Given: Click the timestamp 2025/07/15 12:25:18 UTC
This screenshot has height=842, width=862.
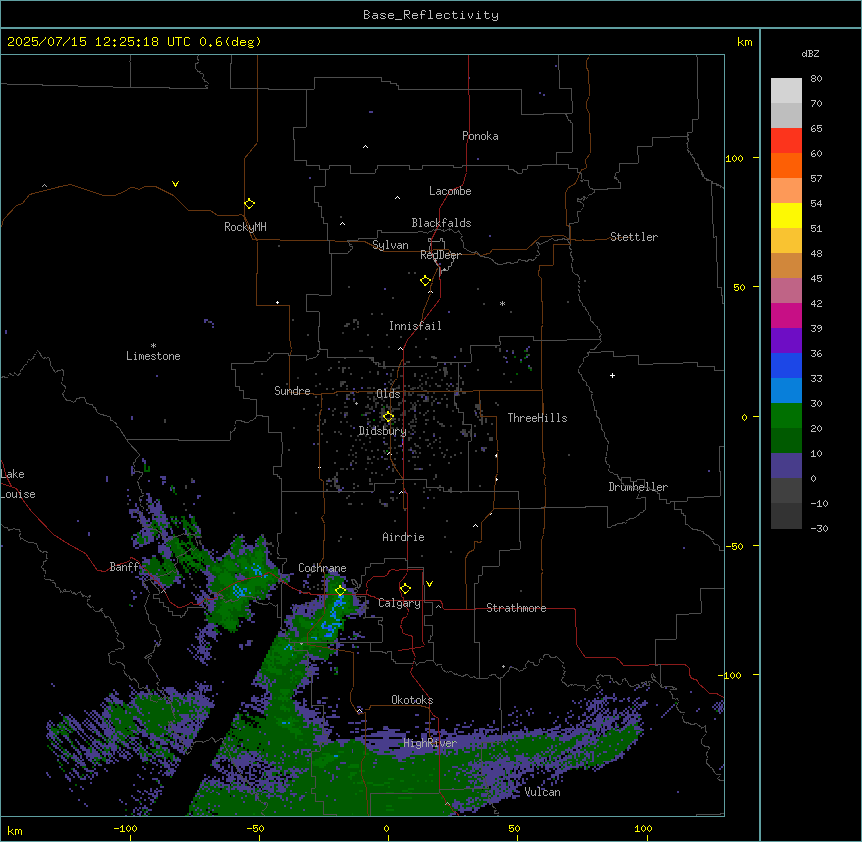Looking at the screenshot, I should tap(99, 42).
